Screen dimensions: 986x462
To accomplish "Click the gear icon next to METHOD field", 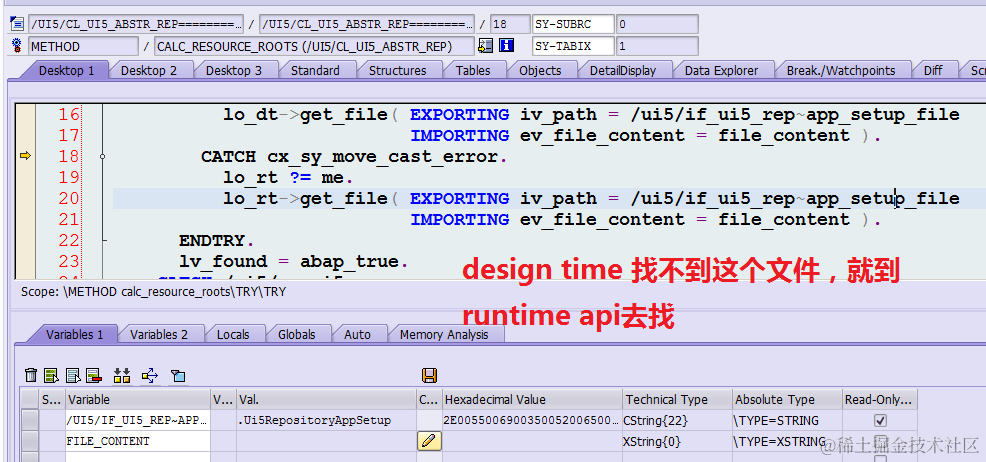I will (17, 45).
